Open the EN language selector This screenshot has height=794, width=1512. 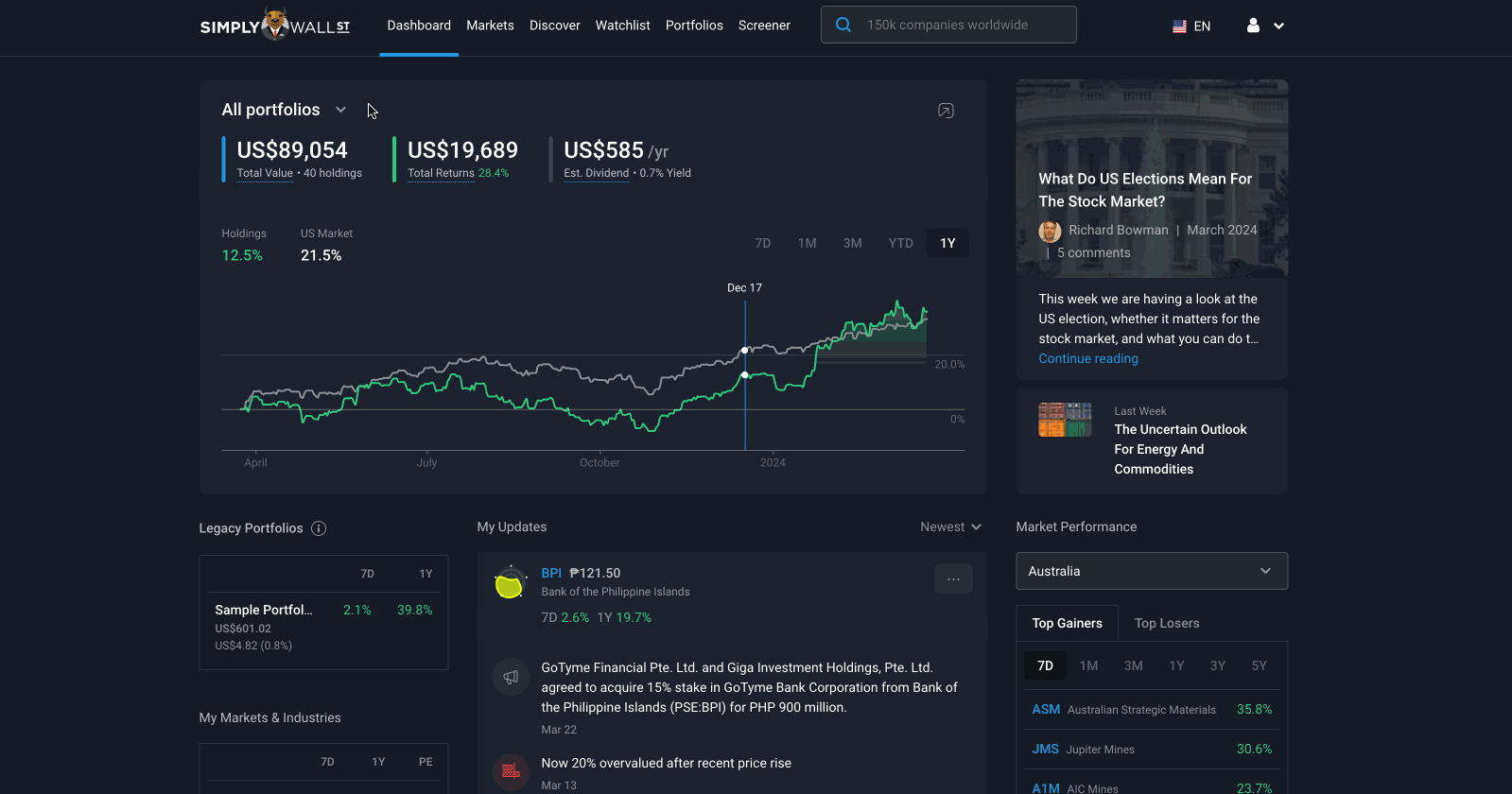point(1191,26)
